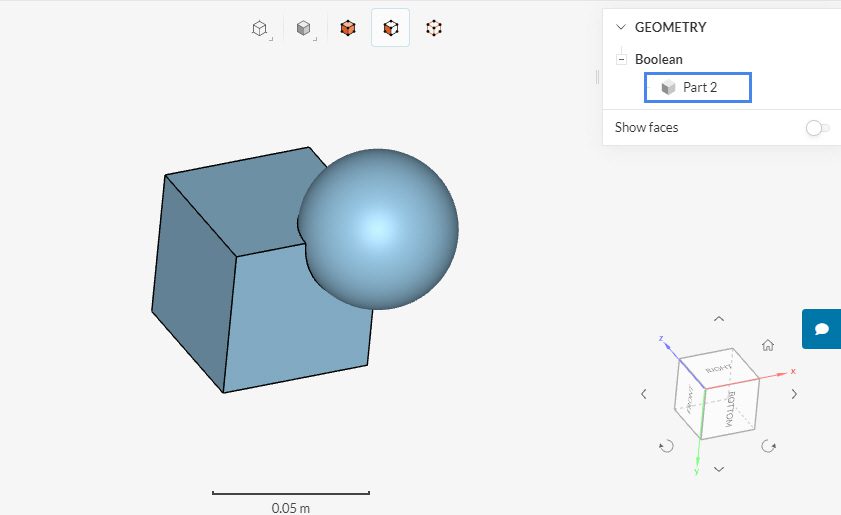Click the gray solid cube render icon
Viewport: 841px width, 515px height.
click(304, 28)
